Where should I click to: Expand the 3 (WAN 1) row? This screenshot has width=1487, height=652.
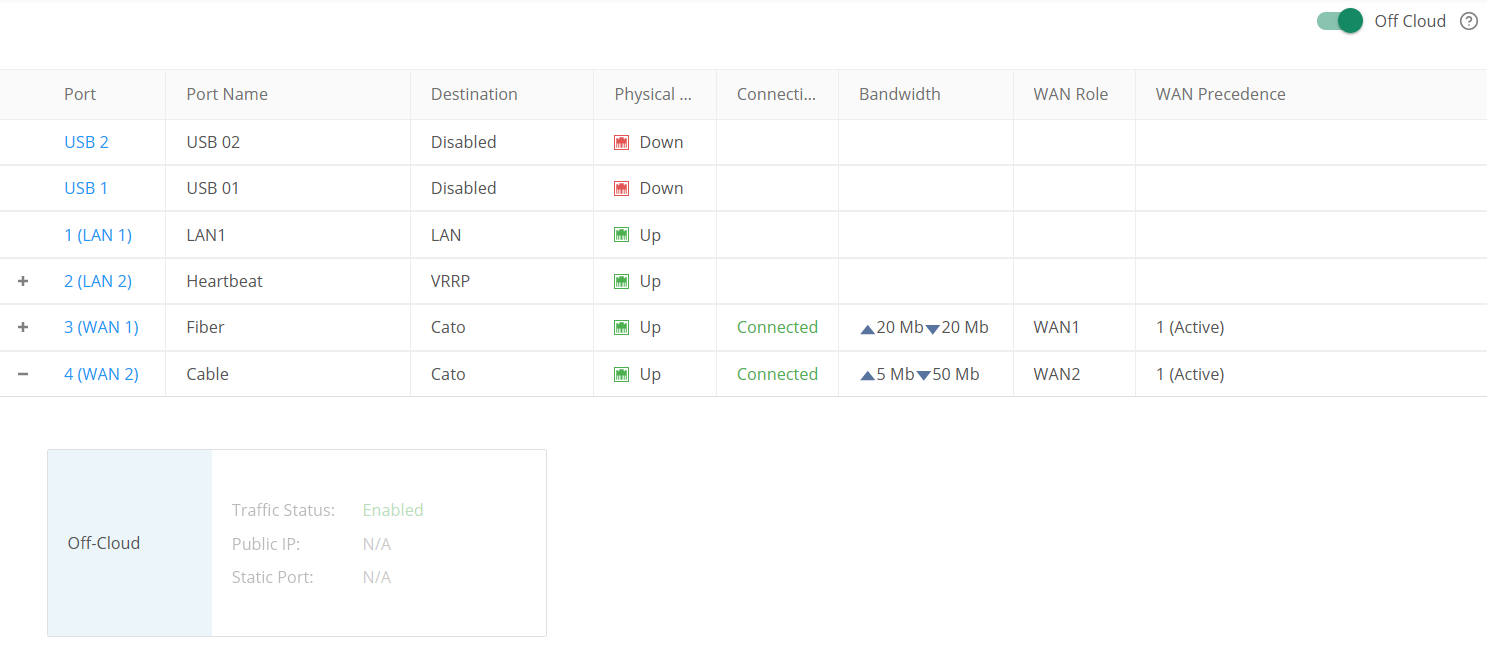coord(23,327)
